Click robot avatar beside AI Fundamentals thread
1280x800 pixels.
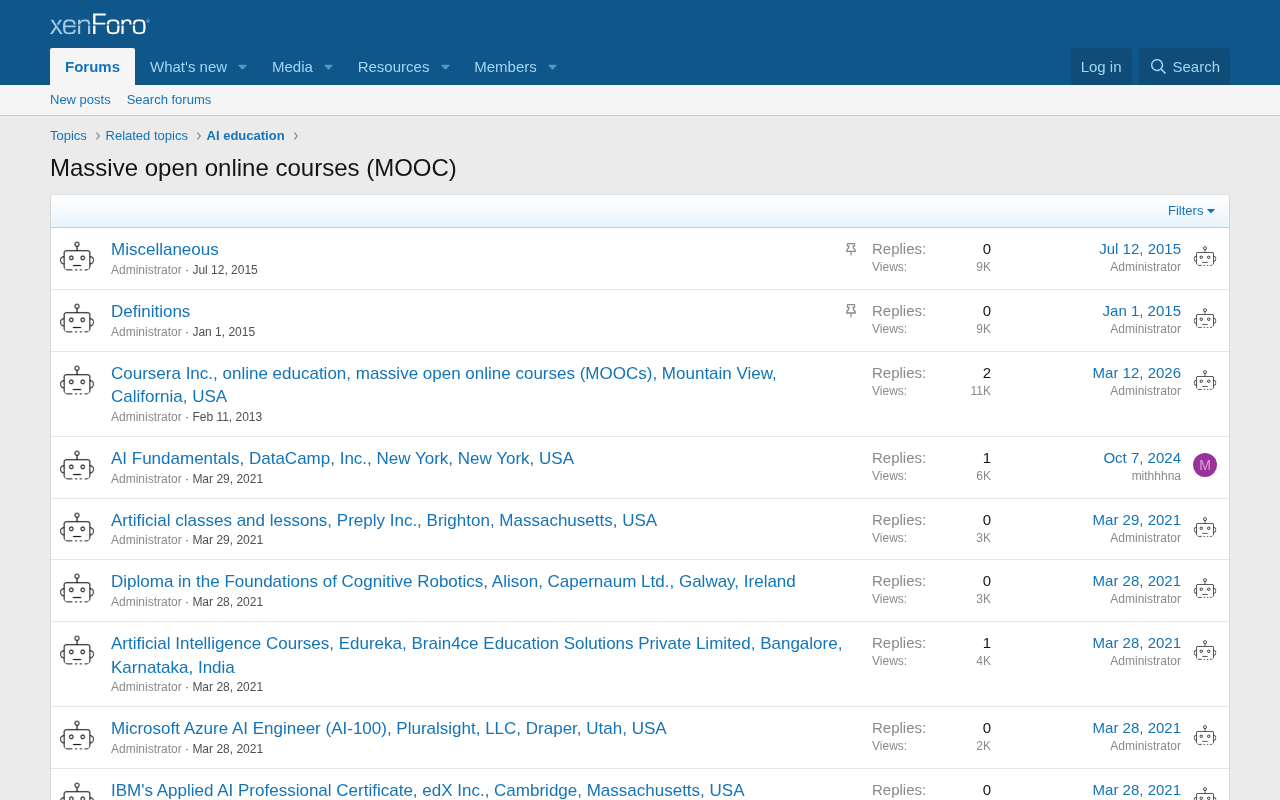pos(77,467)
